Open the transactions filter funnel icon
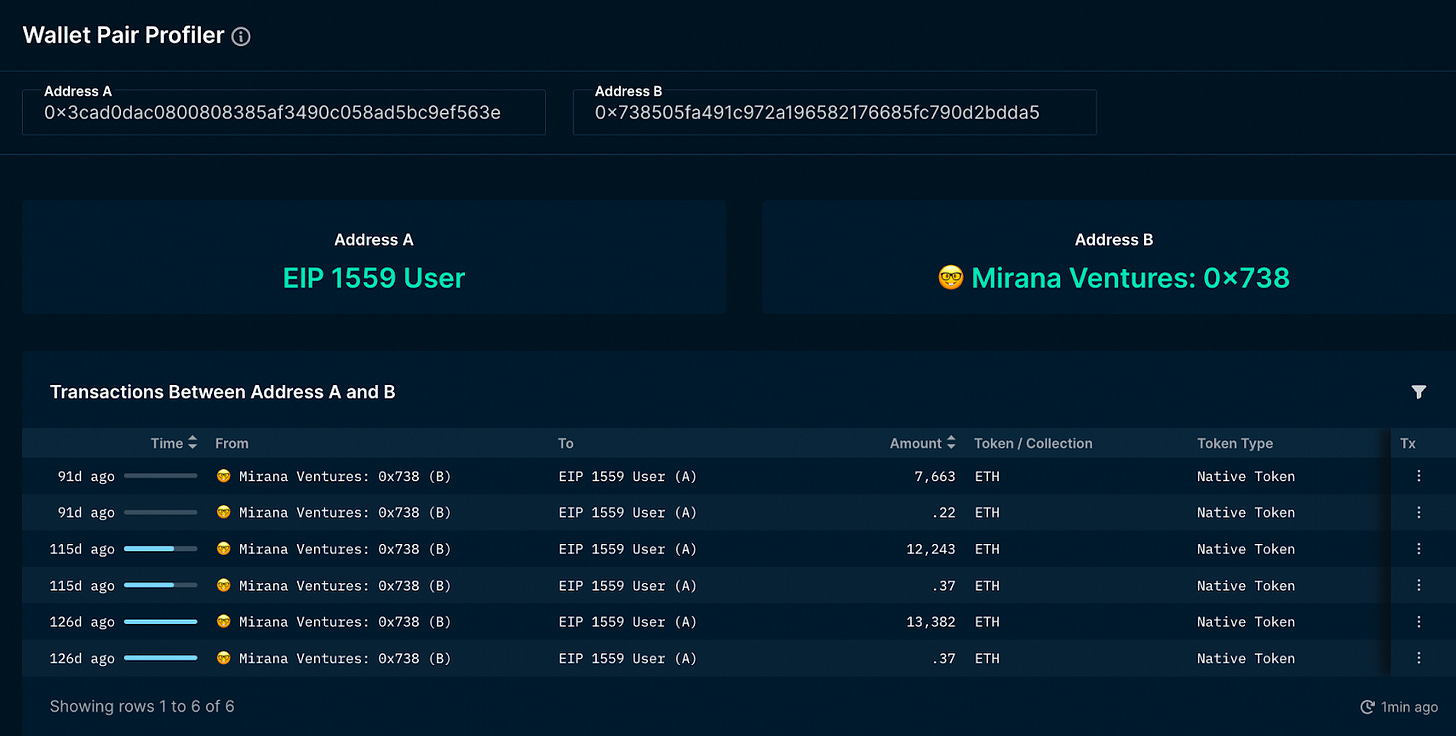This screenshot has width=1456, height=736. (1418, 392)
